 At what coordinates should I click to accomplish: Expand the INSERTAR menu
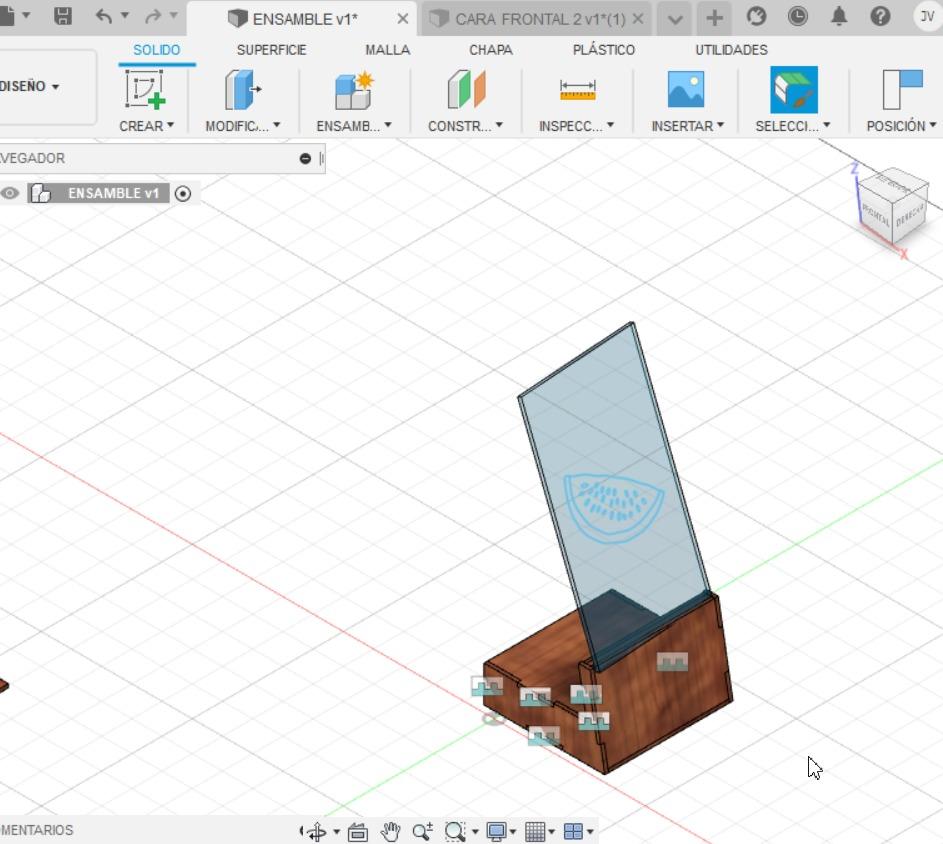click(x=687, y=126)
